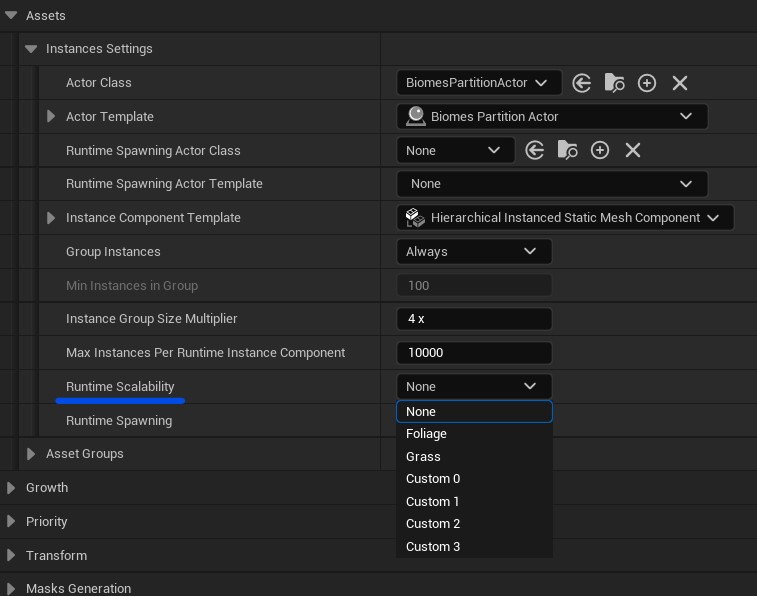Viewport: 757px width, 596px height.
Task: Click plus icon for Runtime Spawning Actor Class
Action: click(x=600, y=150)
